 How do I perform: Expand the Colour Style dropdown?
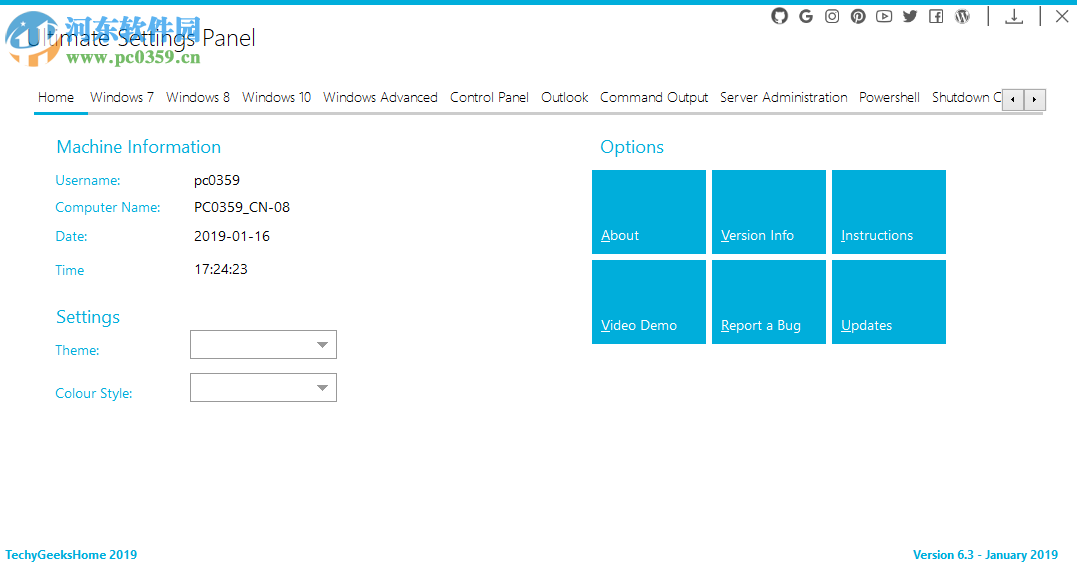click(x=263, y=388)
